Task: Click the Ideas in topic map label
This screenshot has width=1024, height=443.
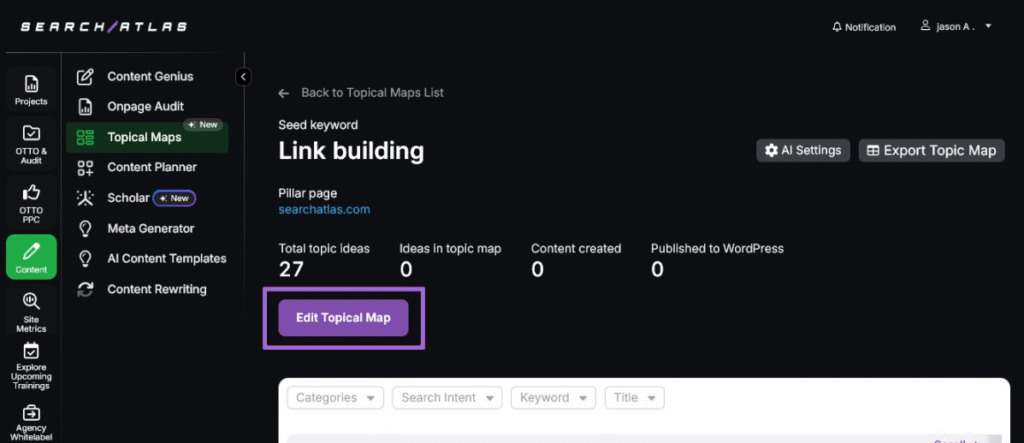Action: (x=451, y=248)
